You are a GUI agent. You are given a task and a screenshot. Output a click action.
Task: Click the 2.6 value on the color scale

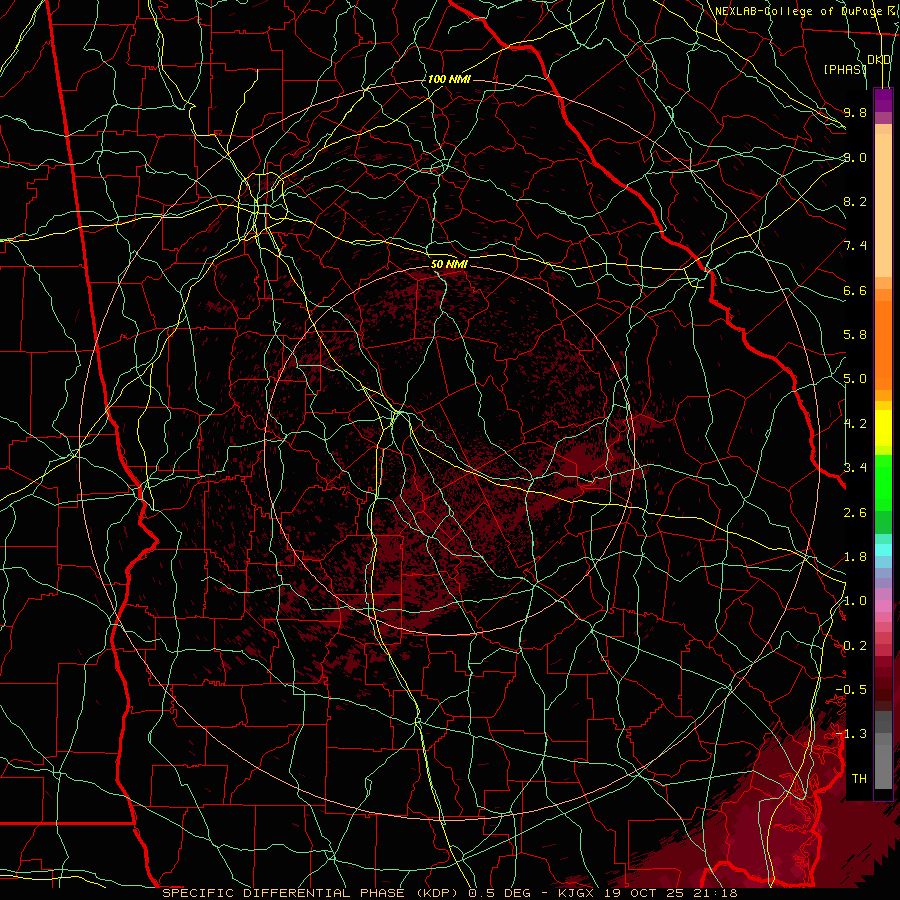pyautogui.click(x=855, y=512)
